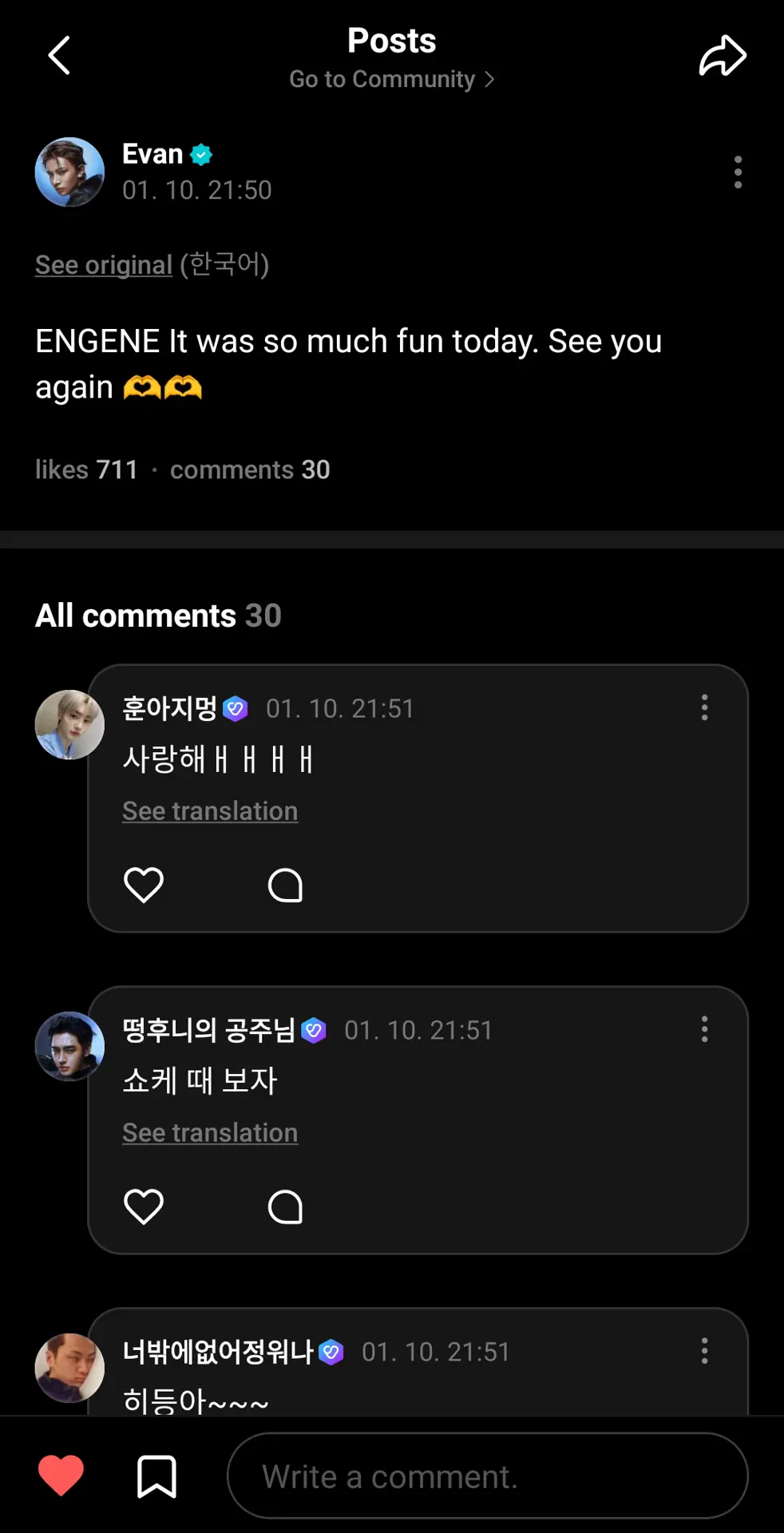See translation of 쇼케 때 보자 comment
The width and height of the screenshot is (784, 1533).
(x=210, y=1133)
